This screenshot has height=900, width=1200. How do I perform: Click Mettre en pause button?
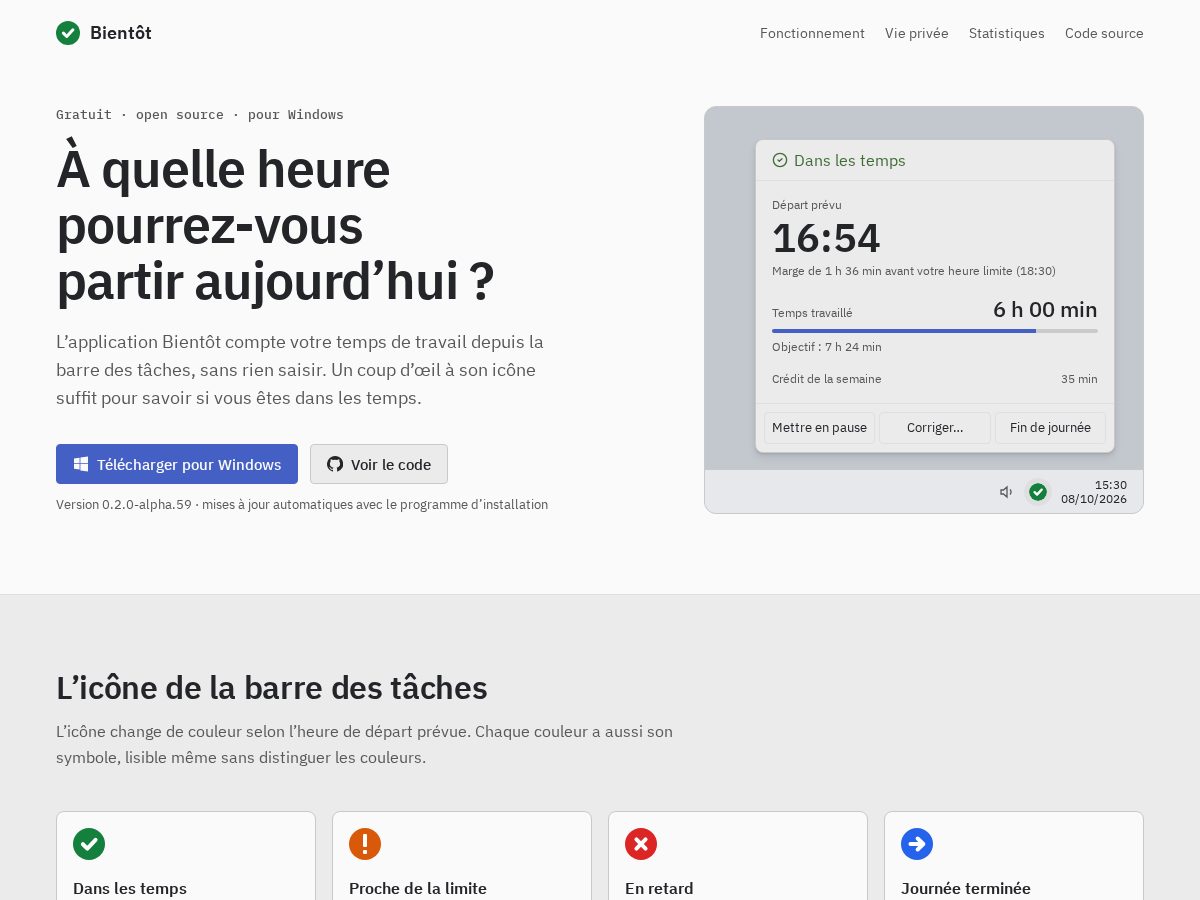[820, 428]
